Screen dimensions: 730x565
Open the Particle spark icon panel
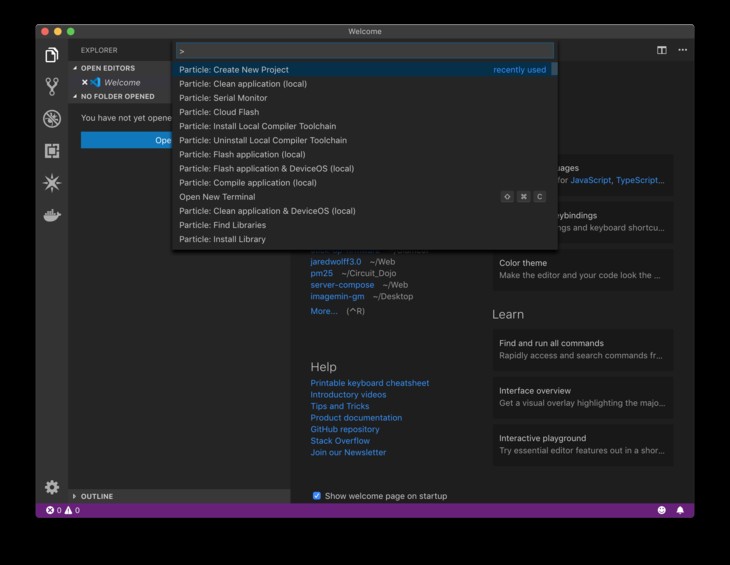[52, 183]
